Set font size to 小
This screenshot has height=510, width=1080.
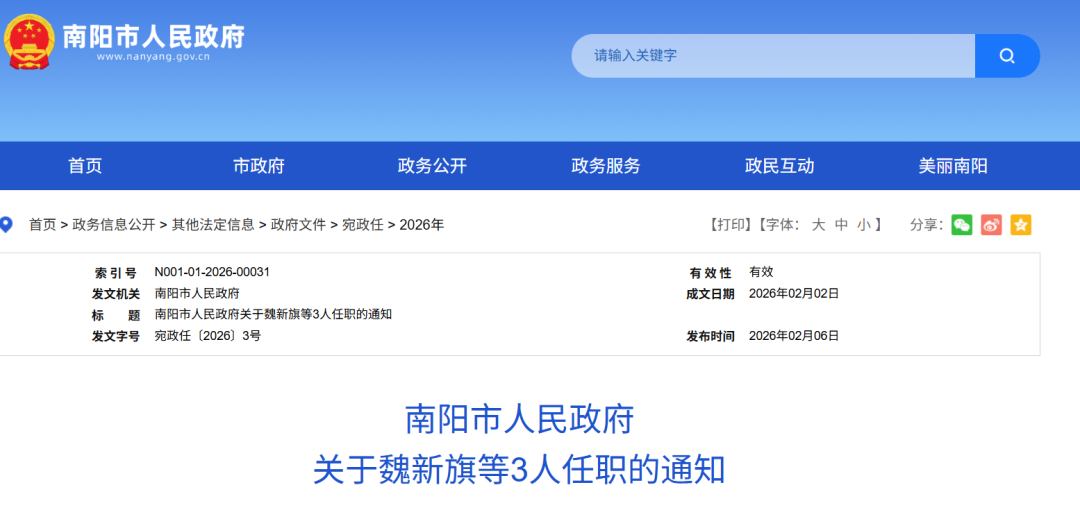864,225
